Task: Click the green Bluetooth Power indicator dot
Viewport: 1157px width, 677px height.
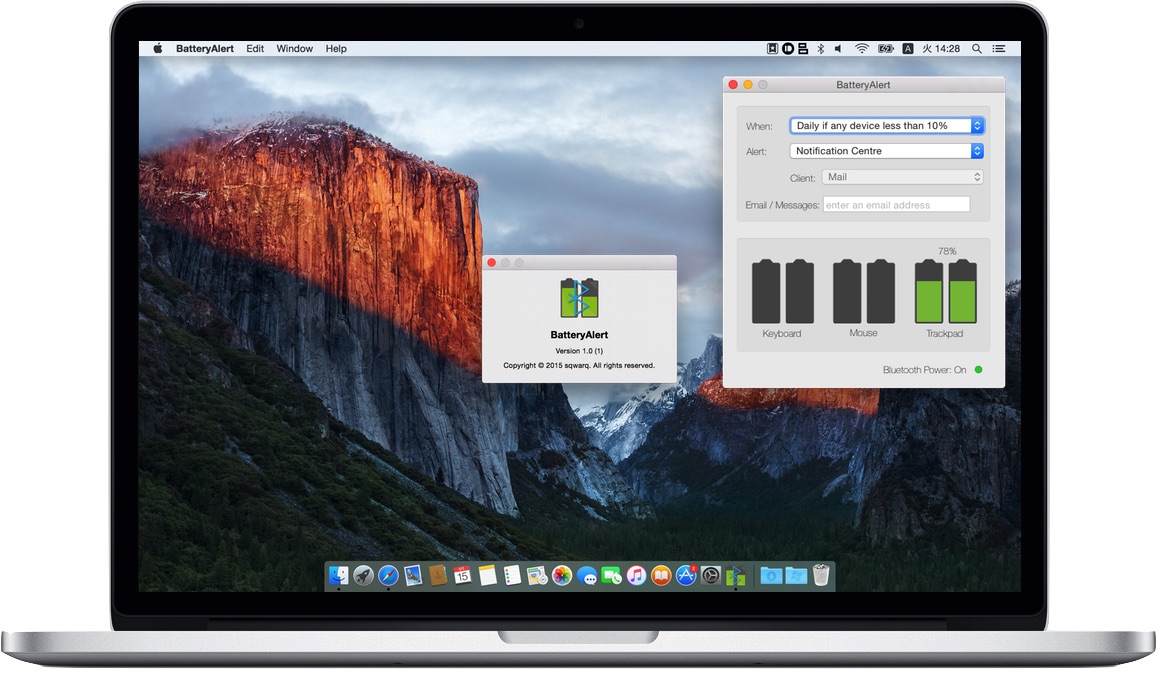Action: pyautogui.click(x=978, y=370)
